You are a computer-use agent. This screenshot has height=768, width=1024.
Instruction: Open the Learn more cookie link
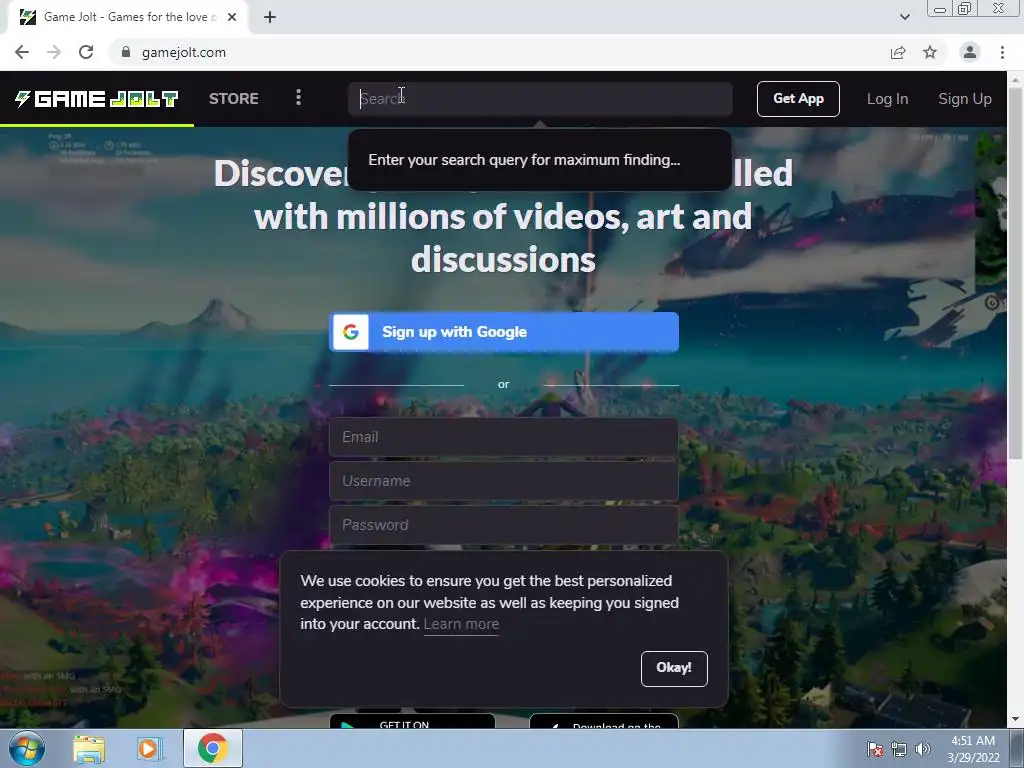pyautogui.click(x=461, y=624)
